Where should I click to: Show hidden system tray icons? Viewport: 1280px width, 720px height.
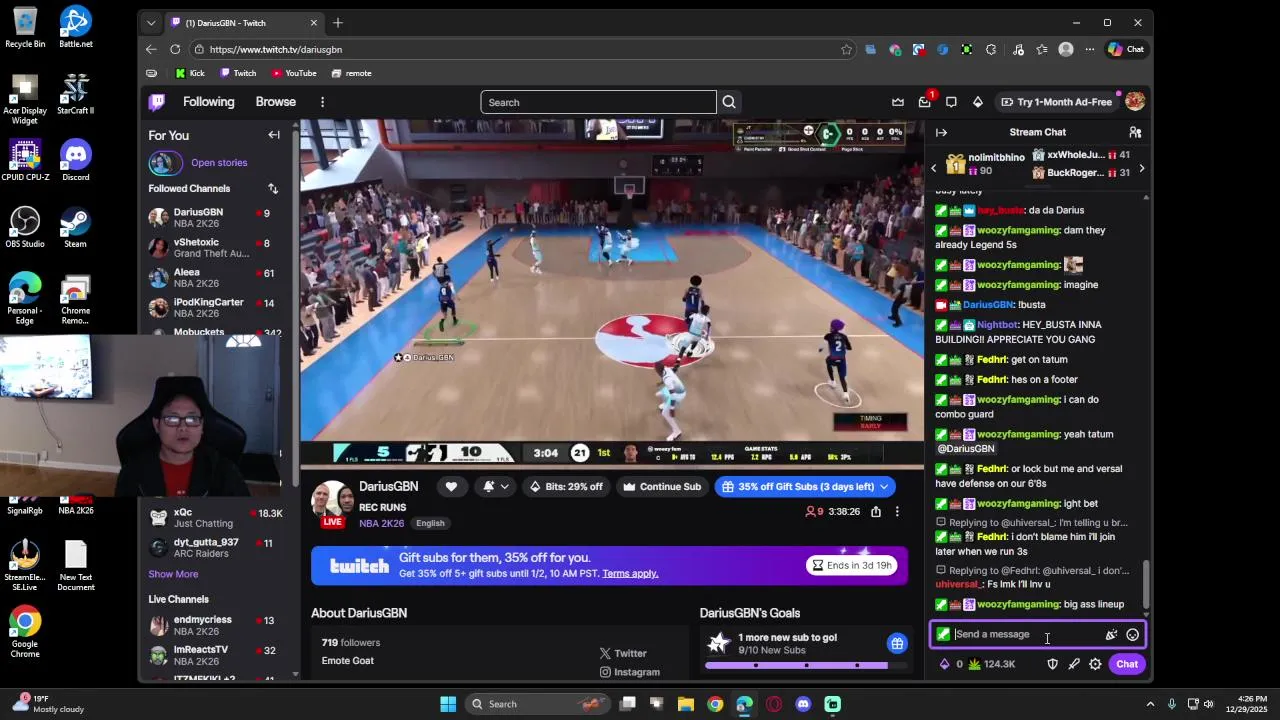[1150, 704]
